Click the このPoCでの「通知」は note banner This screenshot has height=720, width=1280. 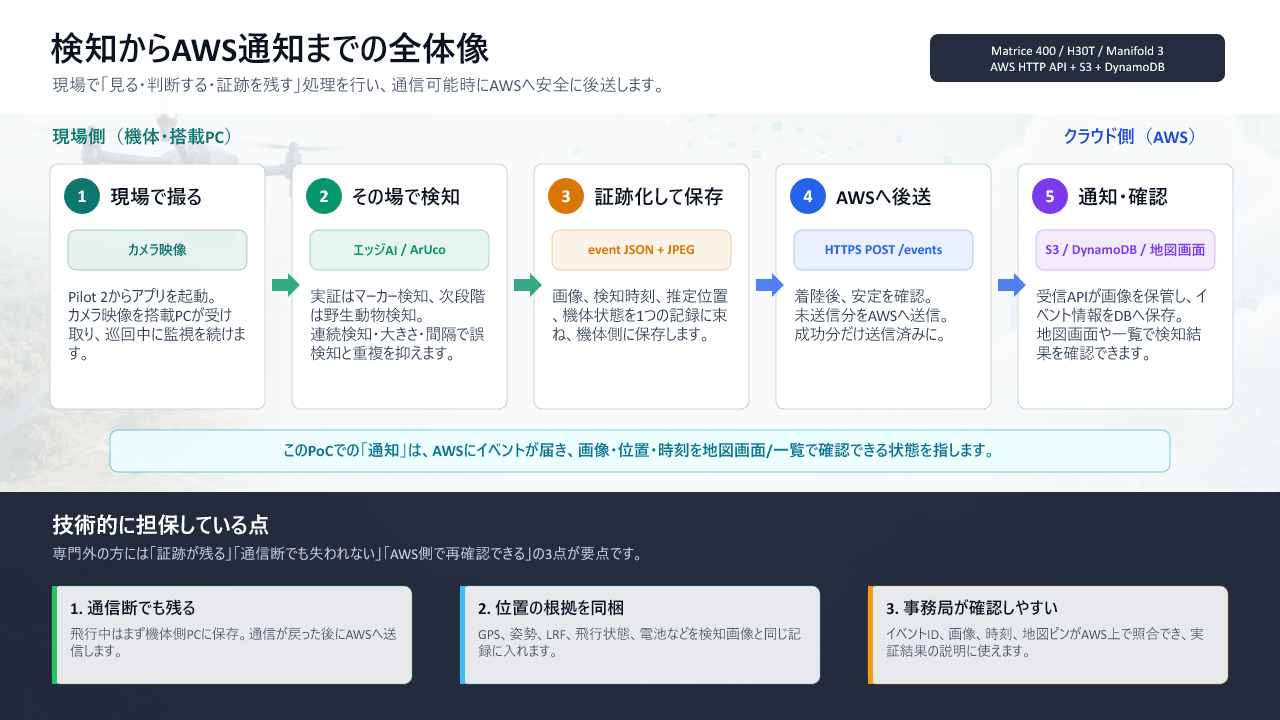tap(640, 451)
